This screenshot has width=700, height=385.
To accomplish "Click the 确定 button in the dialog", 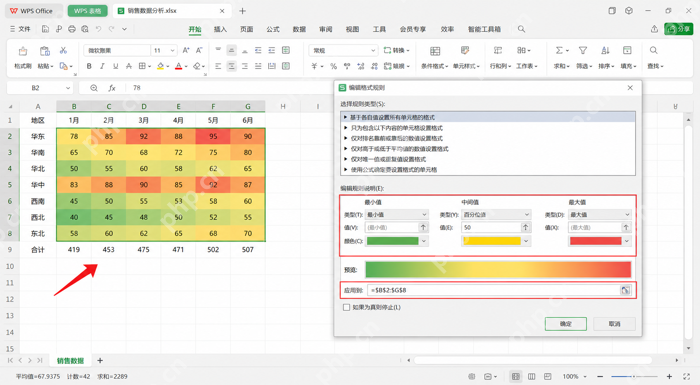I will point(566,324).
